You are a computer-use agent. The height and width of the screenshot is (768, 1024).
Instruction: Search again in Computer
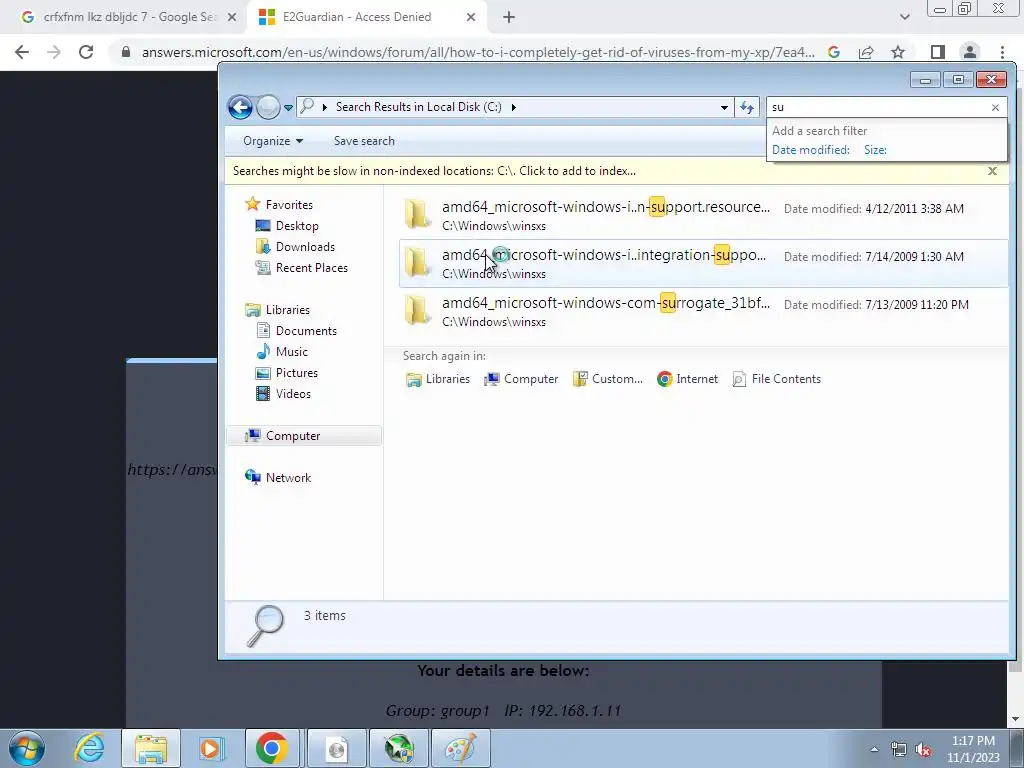click(x=521, y=379)
